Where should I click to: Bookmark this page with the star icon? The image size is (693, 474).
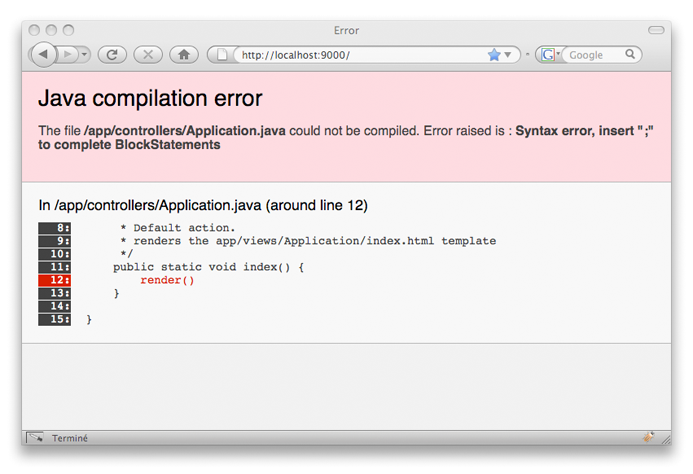(x=494, y=55)
